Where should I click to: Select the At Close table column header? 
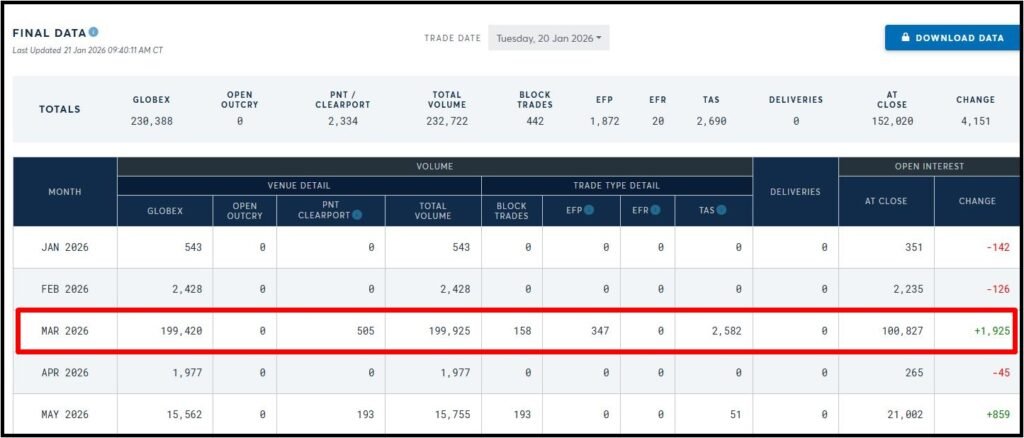886,200
